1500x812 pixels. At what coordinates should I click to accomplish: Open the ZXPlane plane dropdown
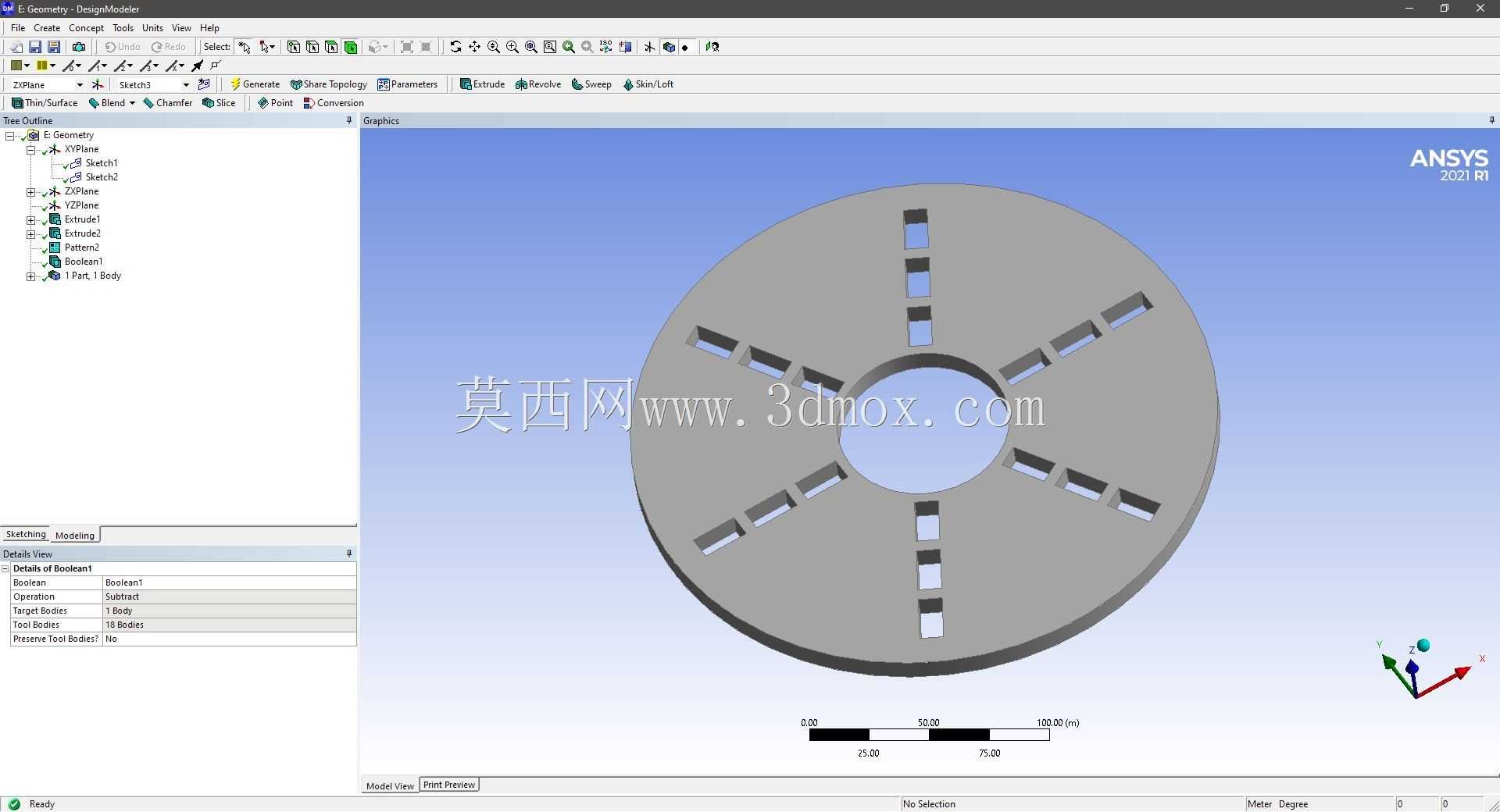pyautogui.click(x=80, y=85)
